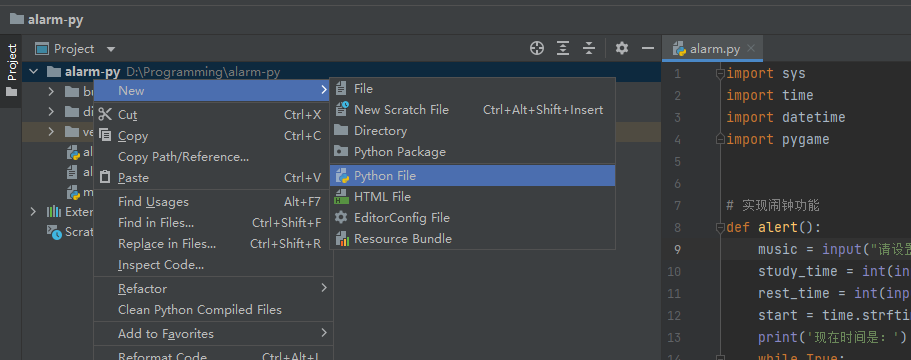The image size is (911, 360).
Task: Fold the alert function at gutter marker
Action: point(720,227)
